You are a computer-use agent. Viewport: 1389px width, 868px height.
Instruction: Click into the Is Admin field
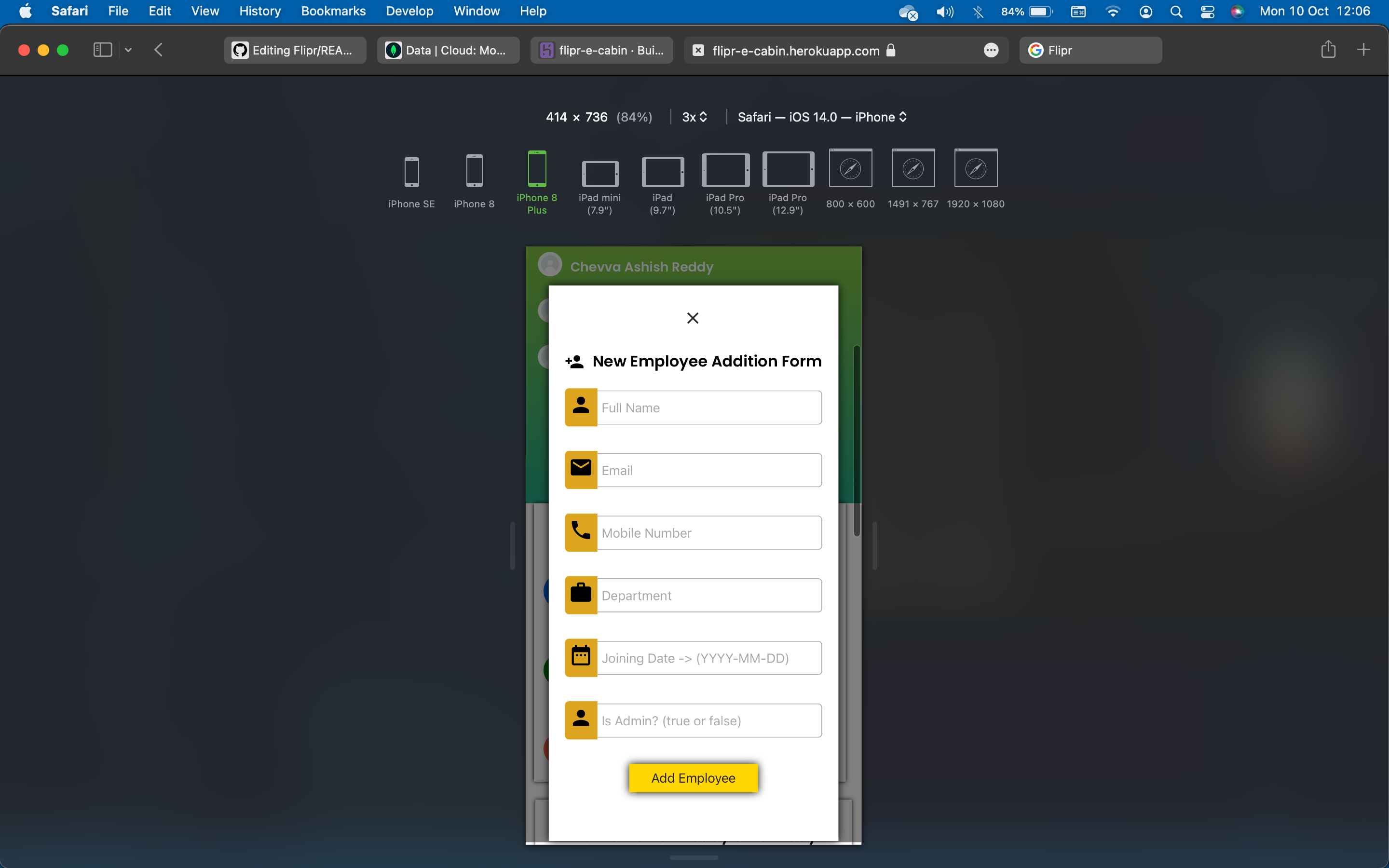click(709, 720)
